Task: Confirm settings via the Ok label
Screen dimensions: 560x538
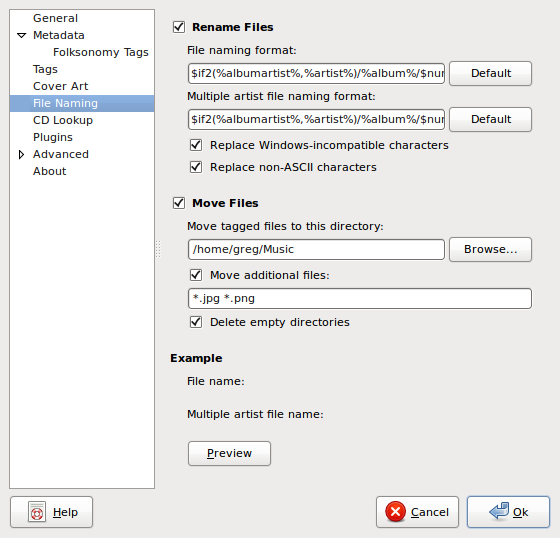Action: click(520, 512)
